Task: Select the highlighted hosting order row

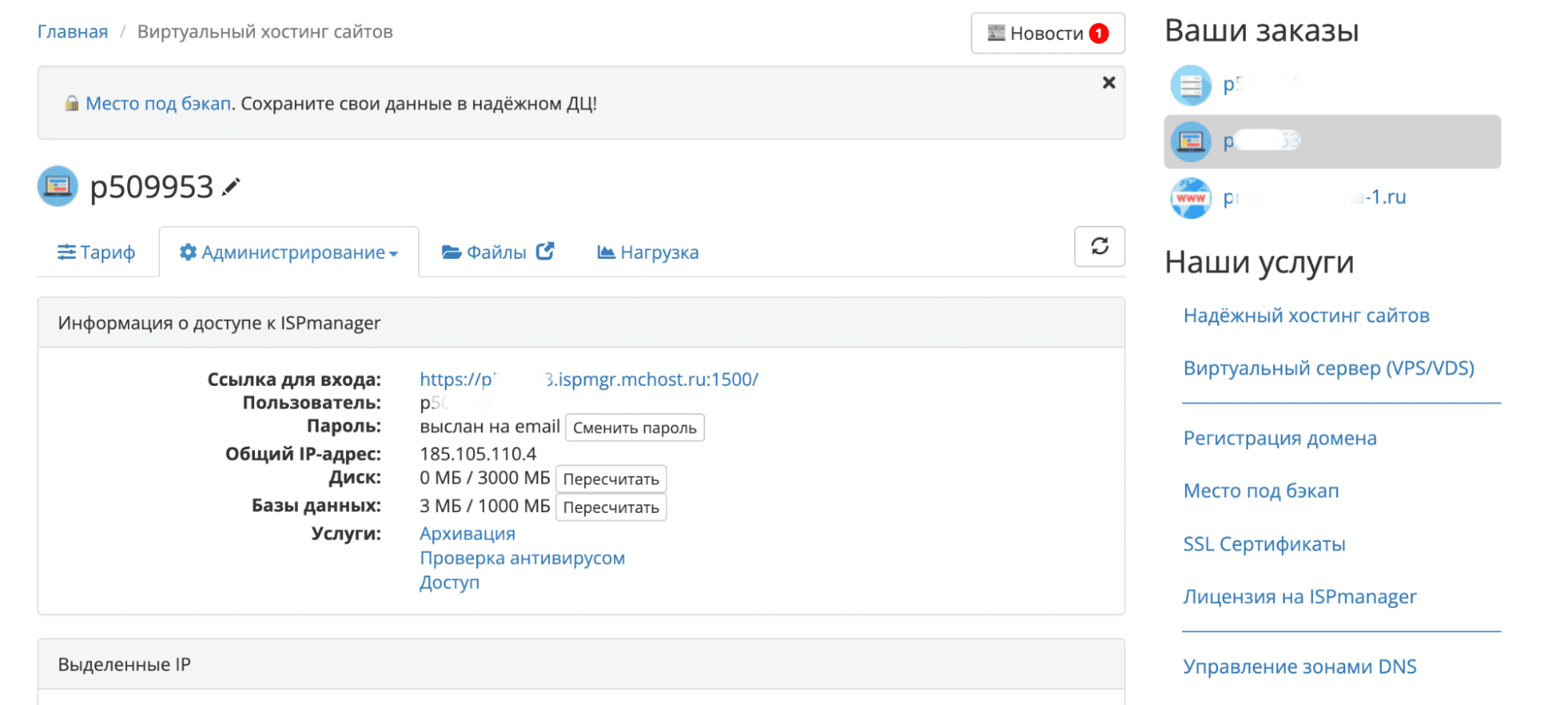Action: tap(1332, 141)
